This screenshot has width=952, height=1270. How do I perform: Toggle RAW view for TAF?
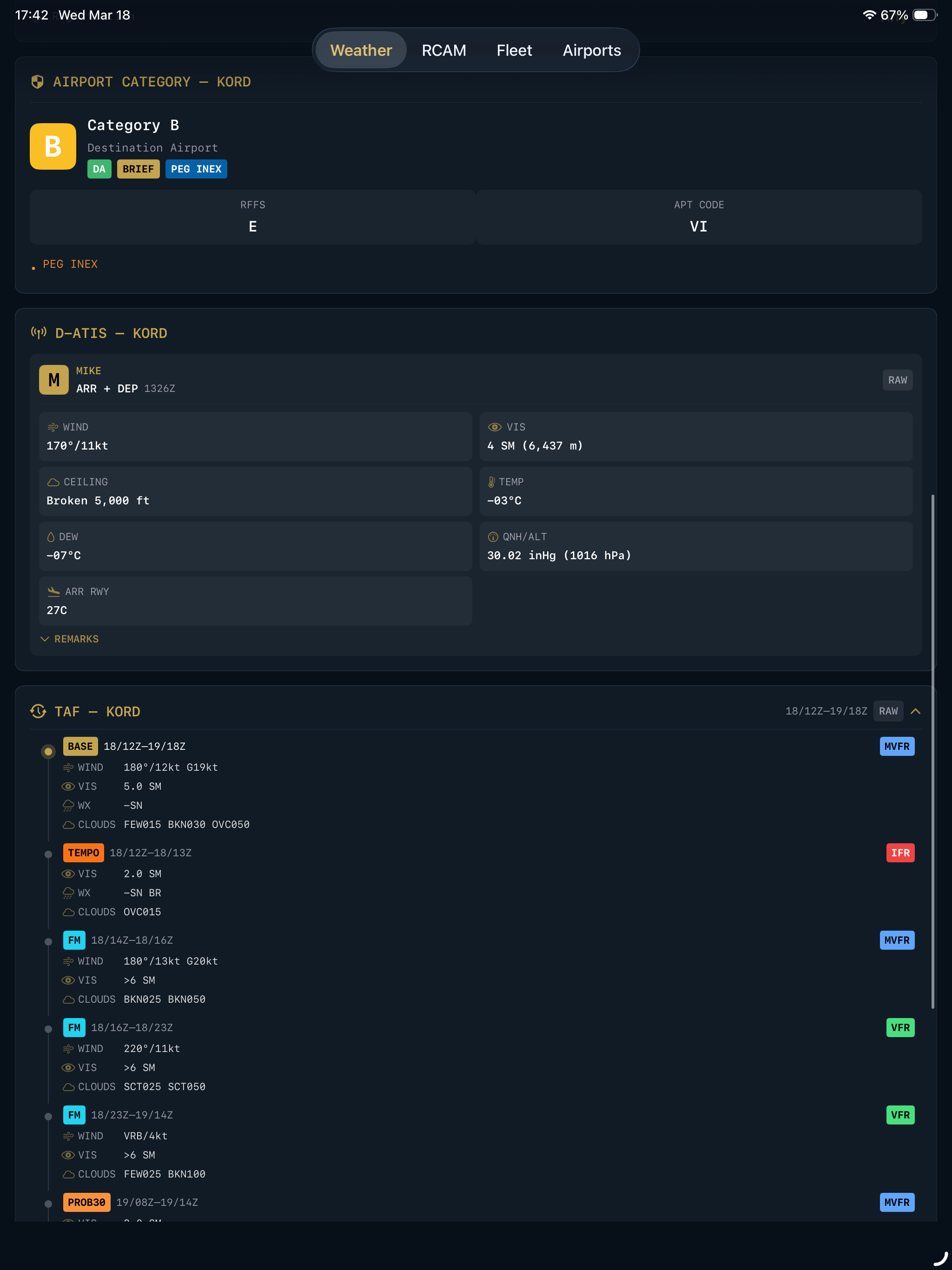888,711
